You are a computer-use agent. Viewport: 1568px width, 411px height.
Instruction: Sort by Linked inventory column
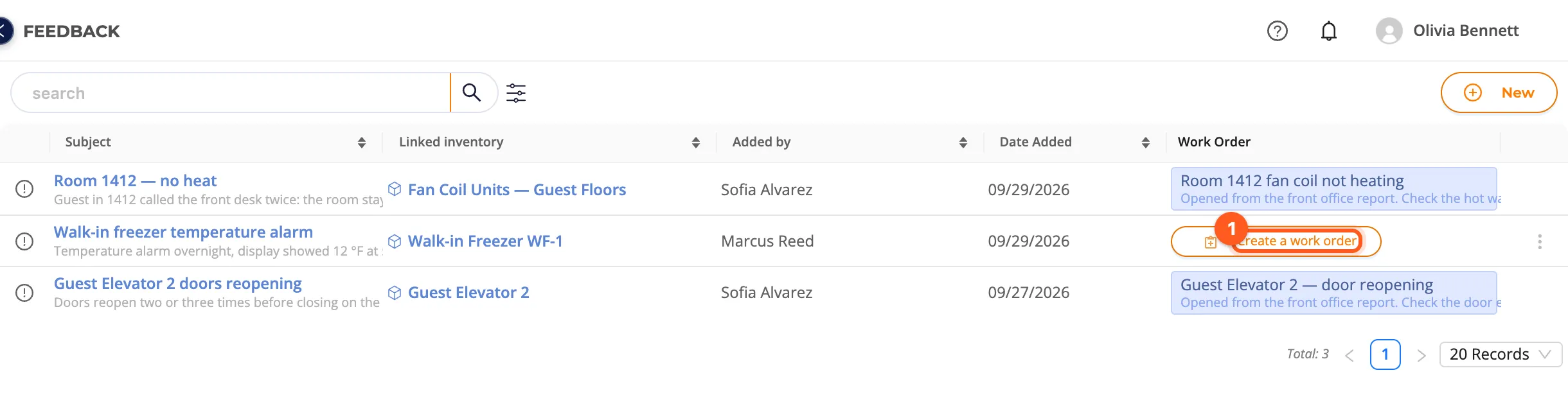point(695,143)
